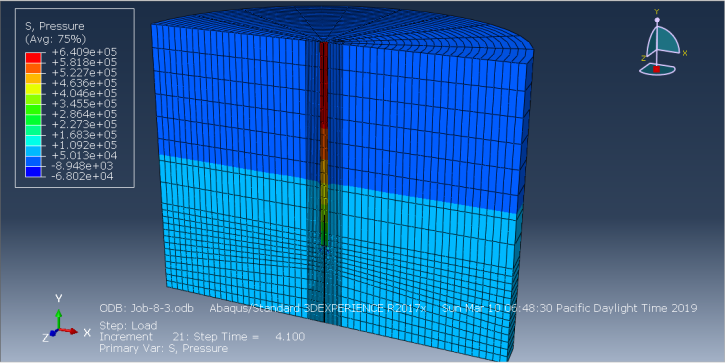This screenshot has height=363, width=725.
Task: Click the 'Step Time = 4.100' text
Action: (249, 337)
